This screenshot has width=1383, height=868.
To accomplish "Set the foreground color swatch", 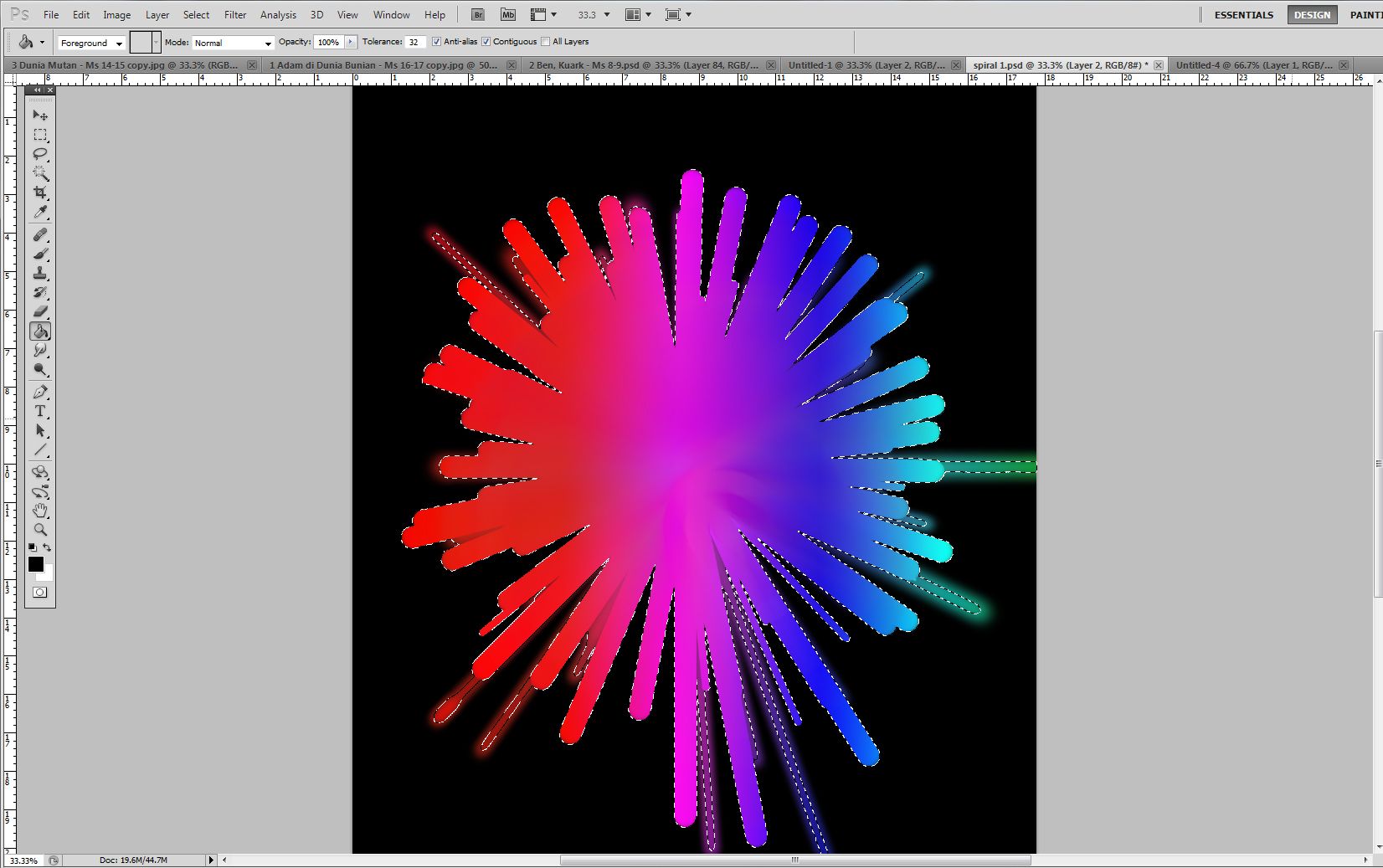I will (x=35, y=564).
